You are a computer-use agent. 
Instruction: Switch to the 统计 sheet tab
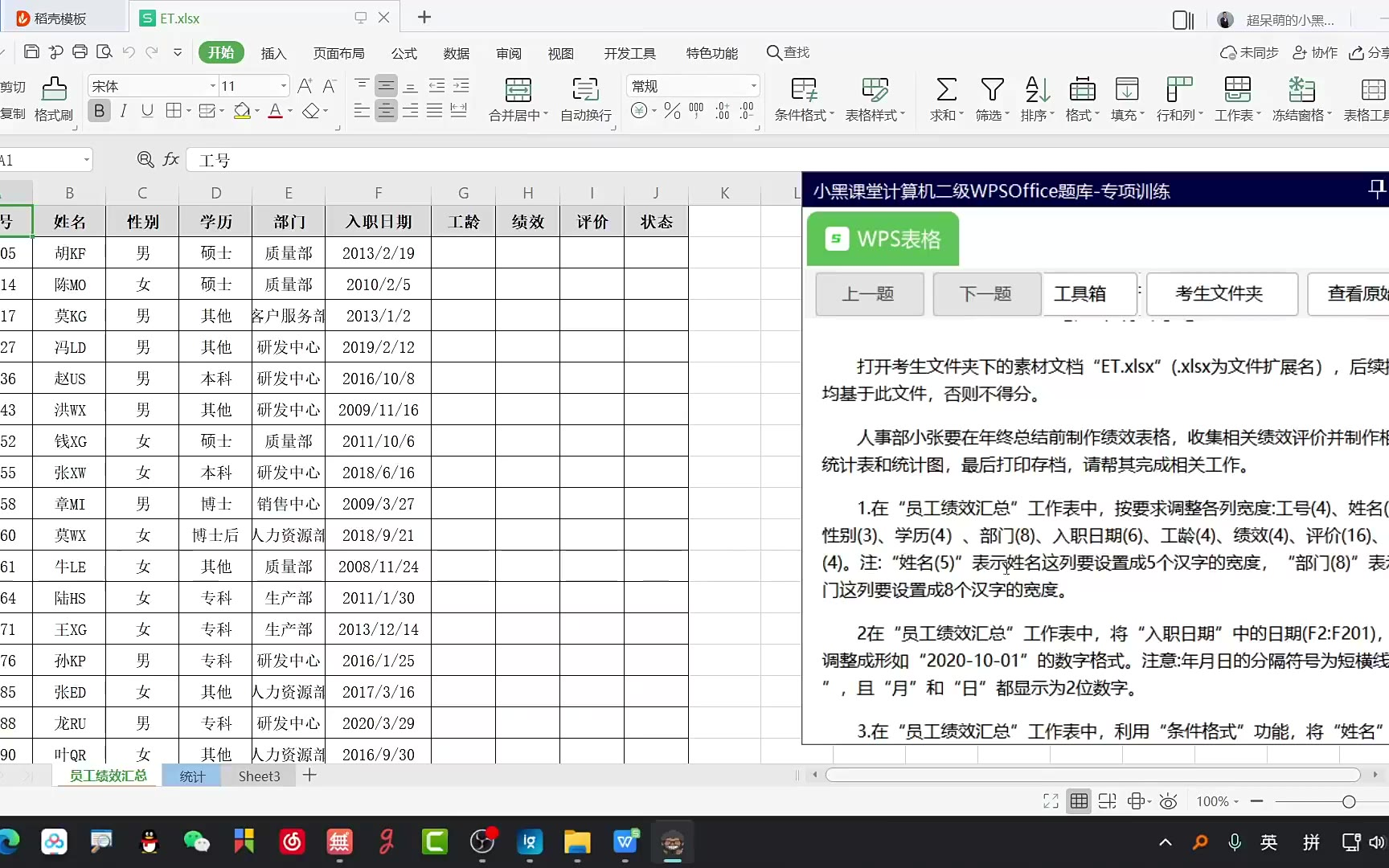[192, 776]
